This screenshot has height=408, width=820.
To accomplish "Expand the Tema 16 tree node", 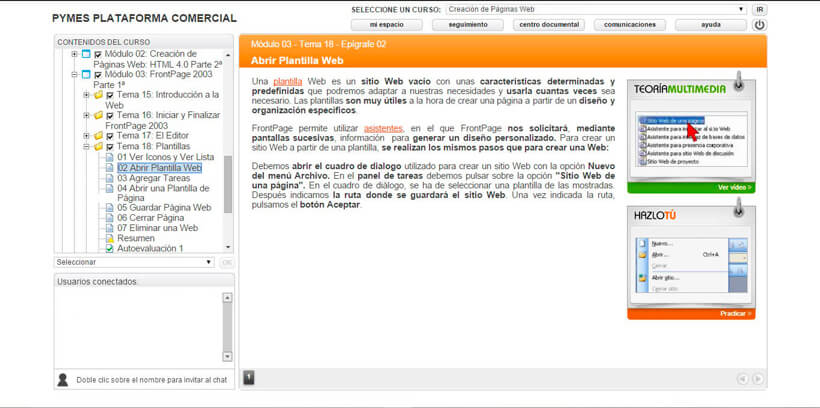I will tap(86, 116).
